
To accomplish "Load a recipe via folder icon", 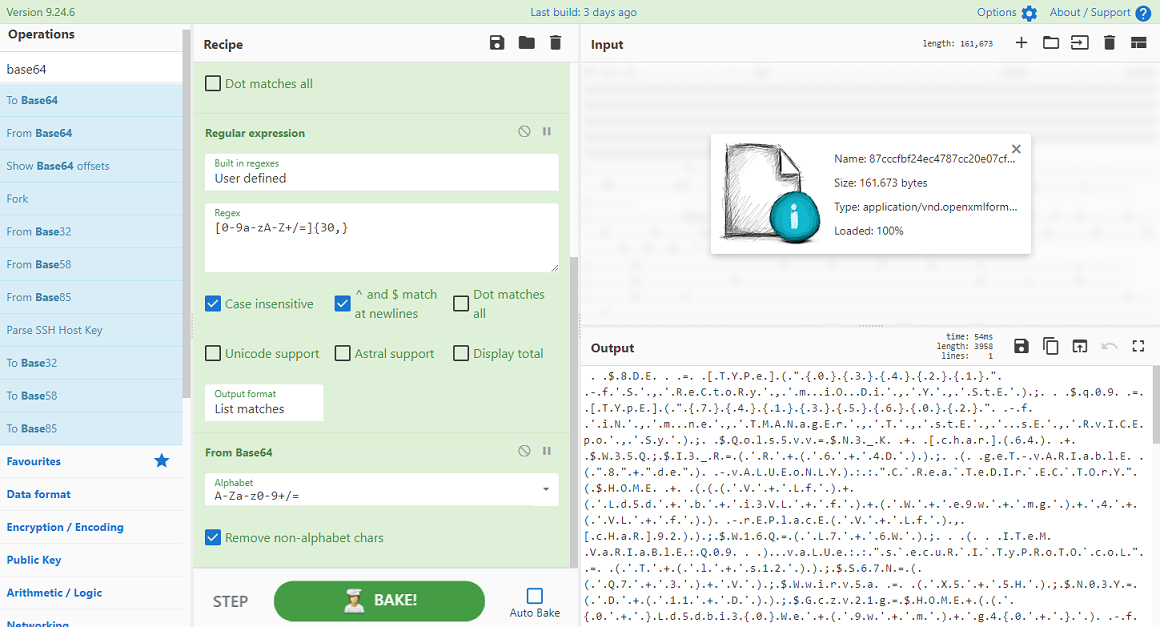I will 527,43.
